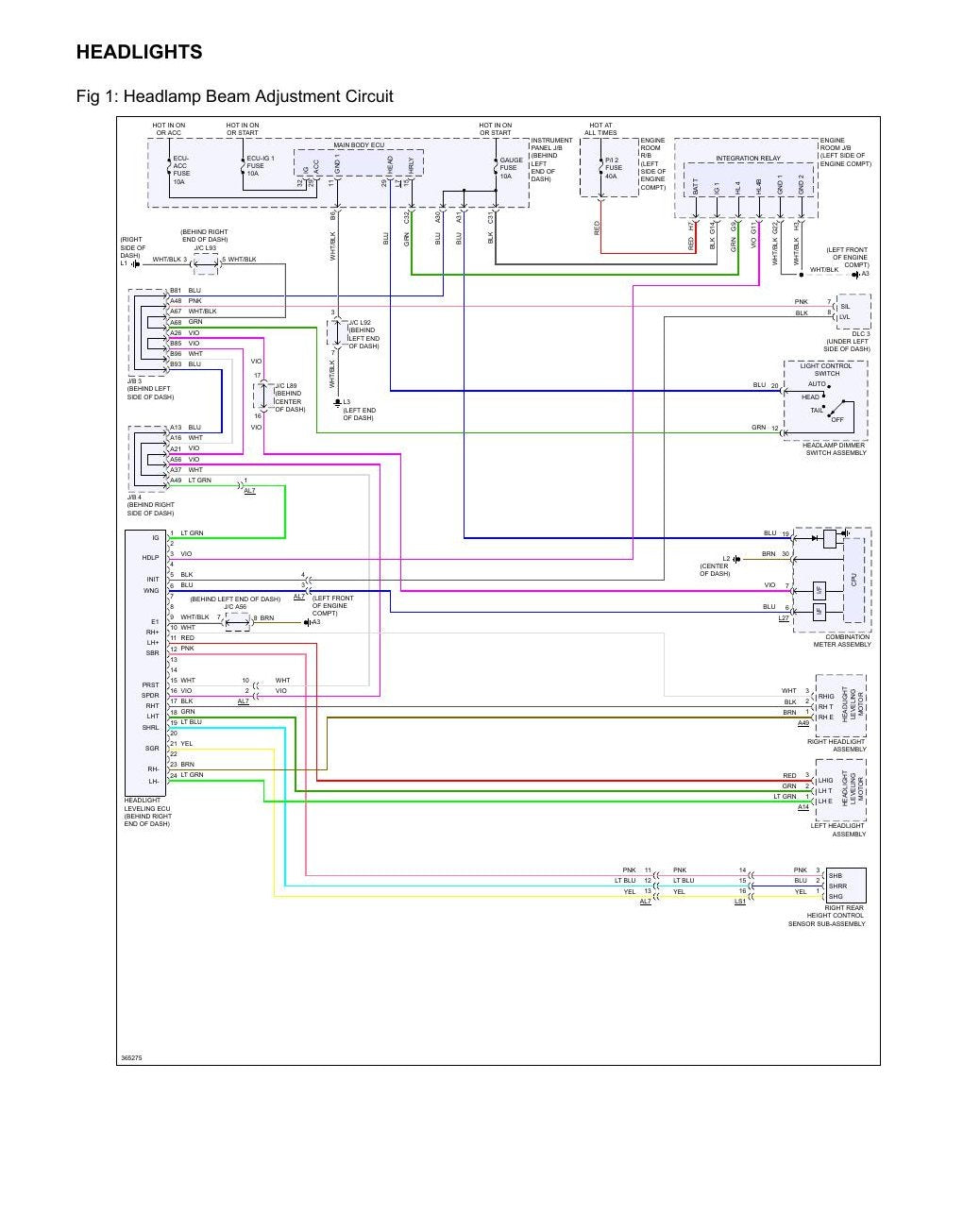980x1215 pixels.
Task: Click the L27 connector reference
Action: (784, 618)
